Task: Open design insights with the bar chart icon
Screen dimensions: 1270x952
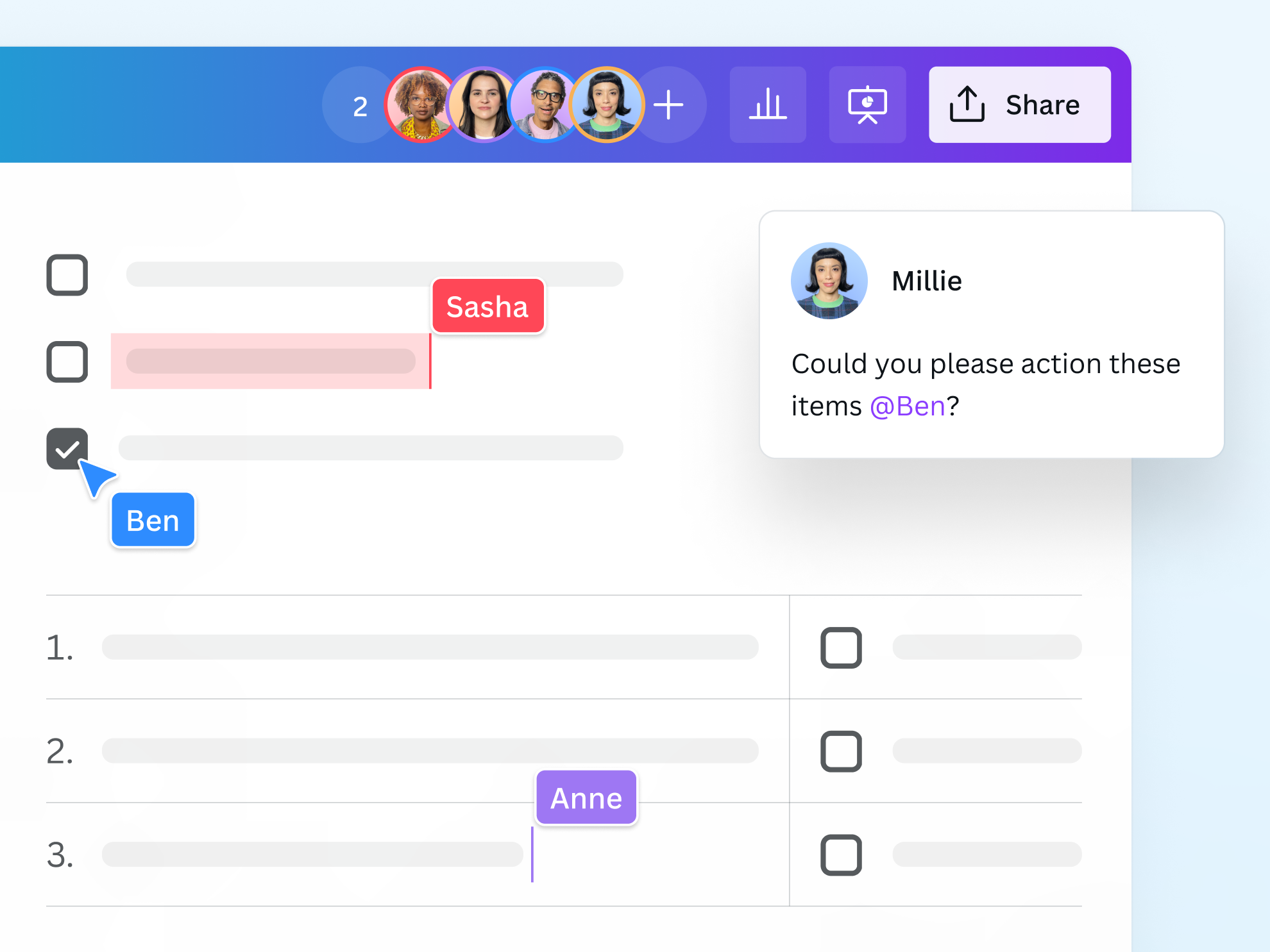Action: coord(768,104)
